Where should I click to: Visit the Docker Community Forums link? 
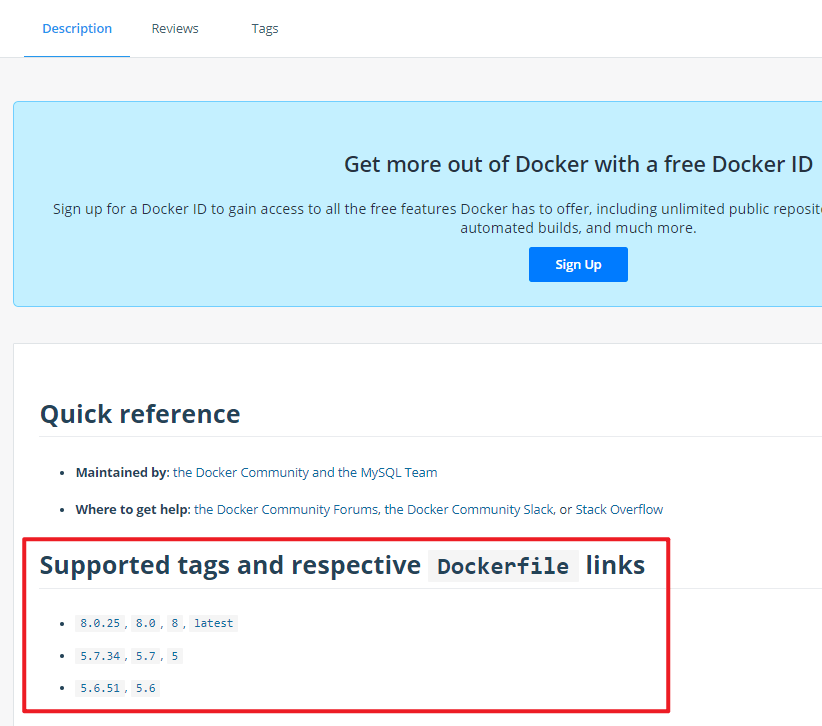(x=286, y=510)
